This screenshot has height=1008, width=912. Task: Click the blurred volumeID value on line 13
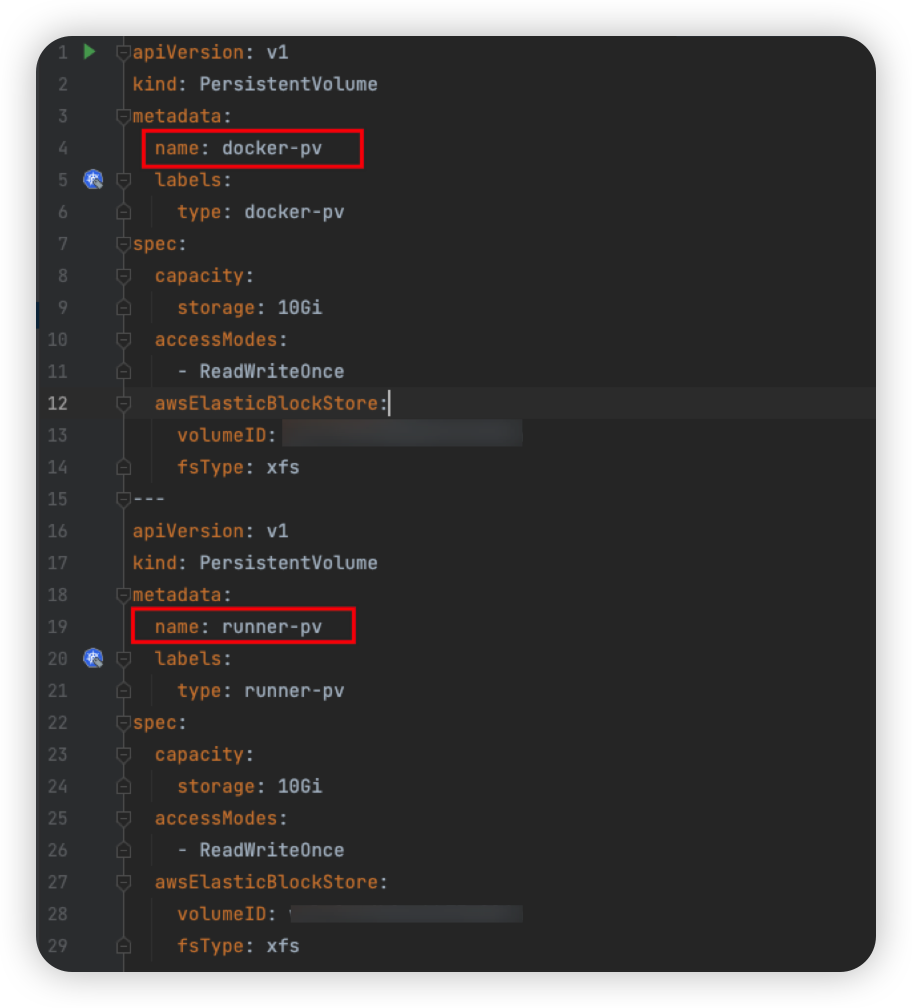click(x=400, y=434)
